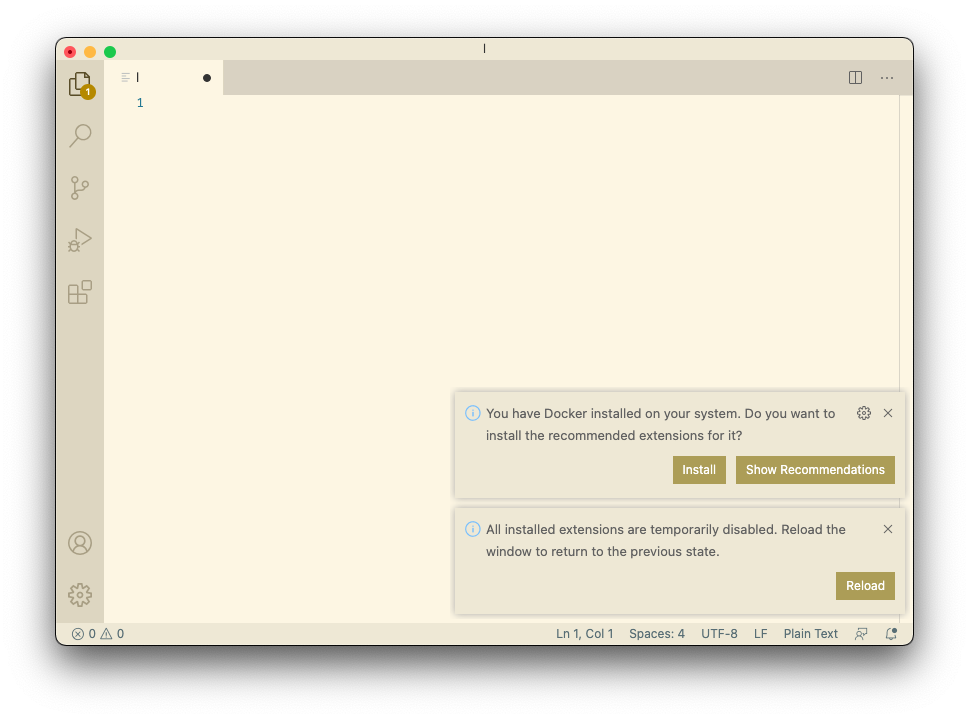Screen dimensions: 969x719
Task: Show Recommendations for Docker
Action: click(x=814, y=469)
